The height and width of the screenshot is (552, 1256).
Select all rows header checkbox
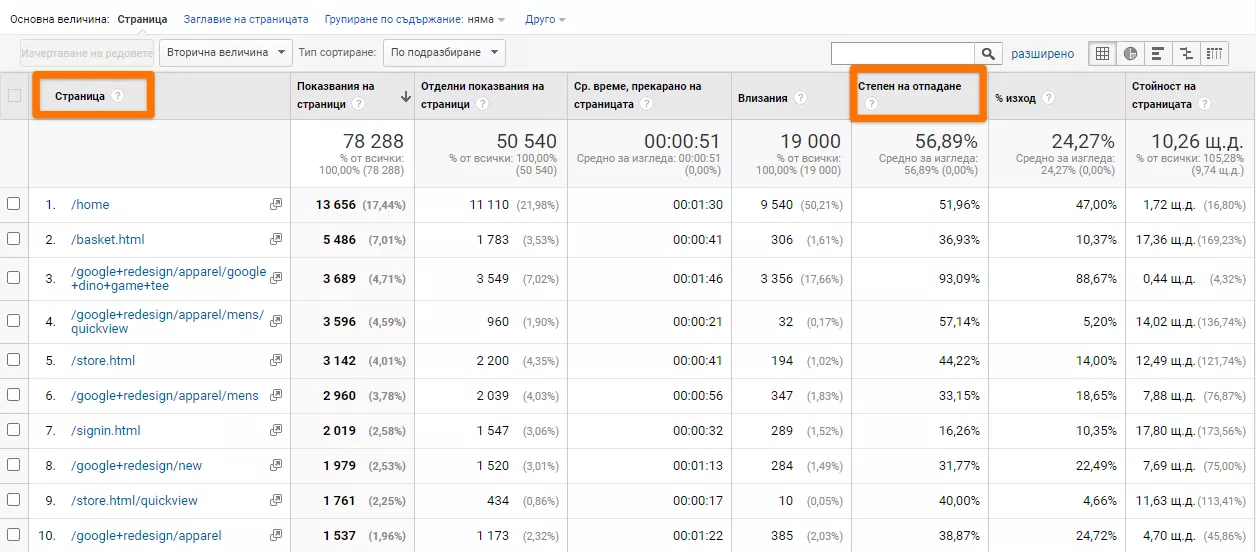(x=14, y=96)
